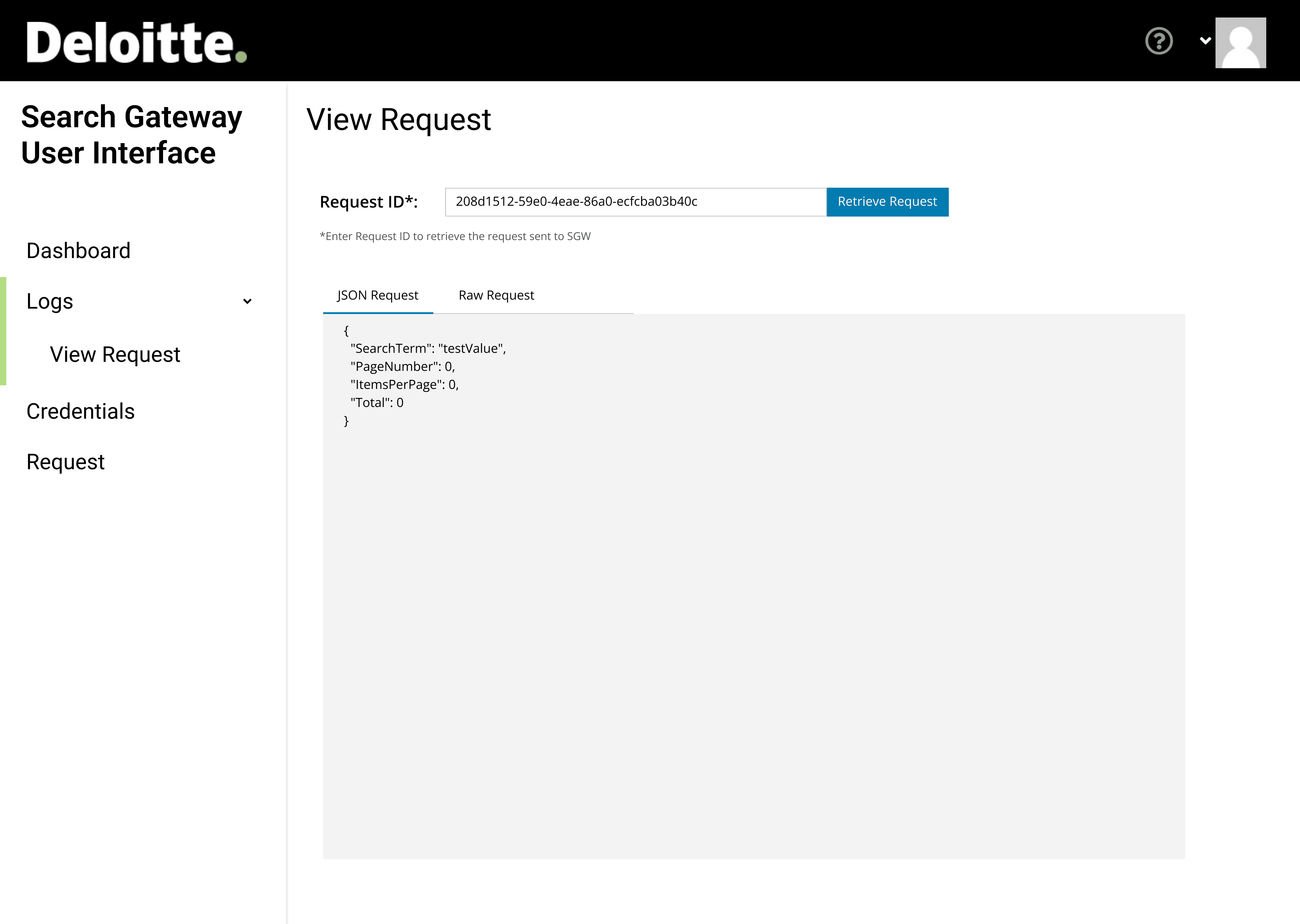Open View Request in the sidebar
The height and width of the screenshot is (924, 1300).
pyautogui.click(x=115, y=354)
